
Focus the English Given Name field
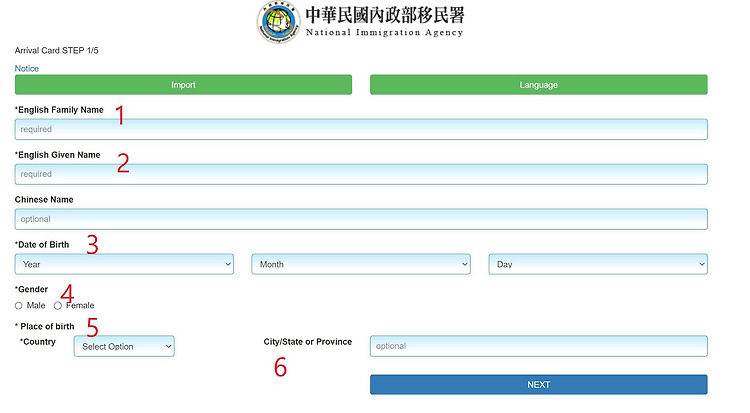361,174
